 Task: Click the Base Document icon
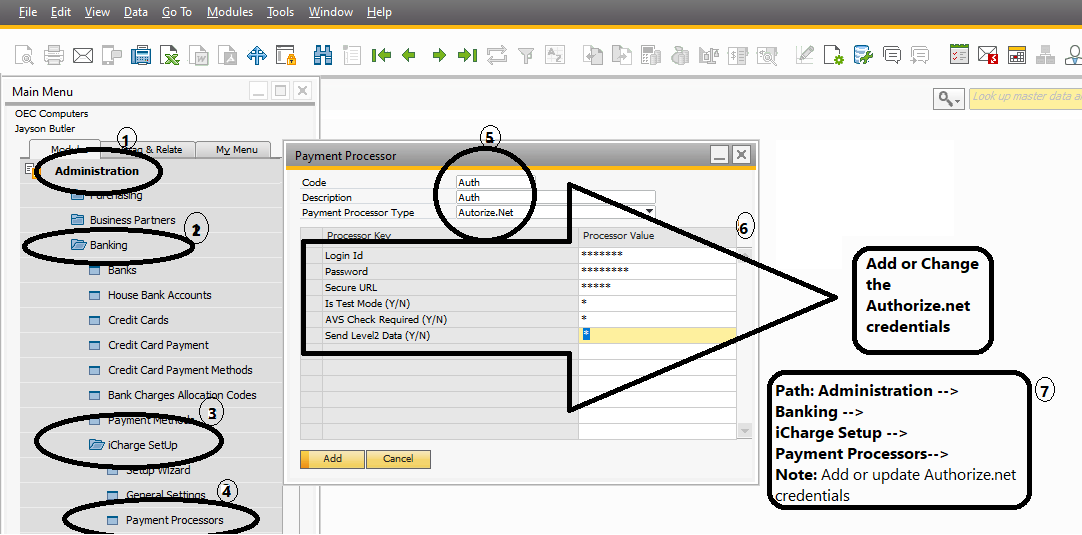[592, 55]
